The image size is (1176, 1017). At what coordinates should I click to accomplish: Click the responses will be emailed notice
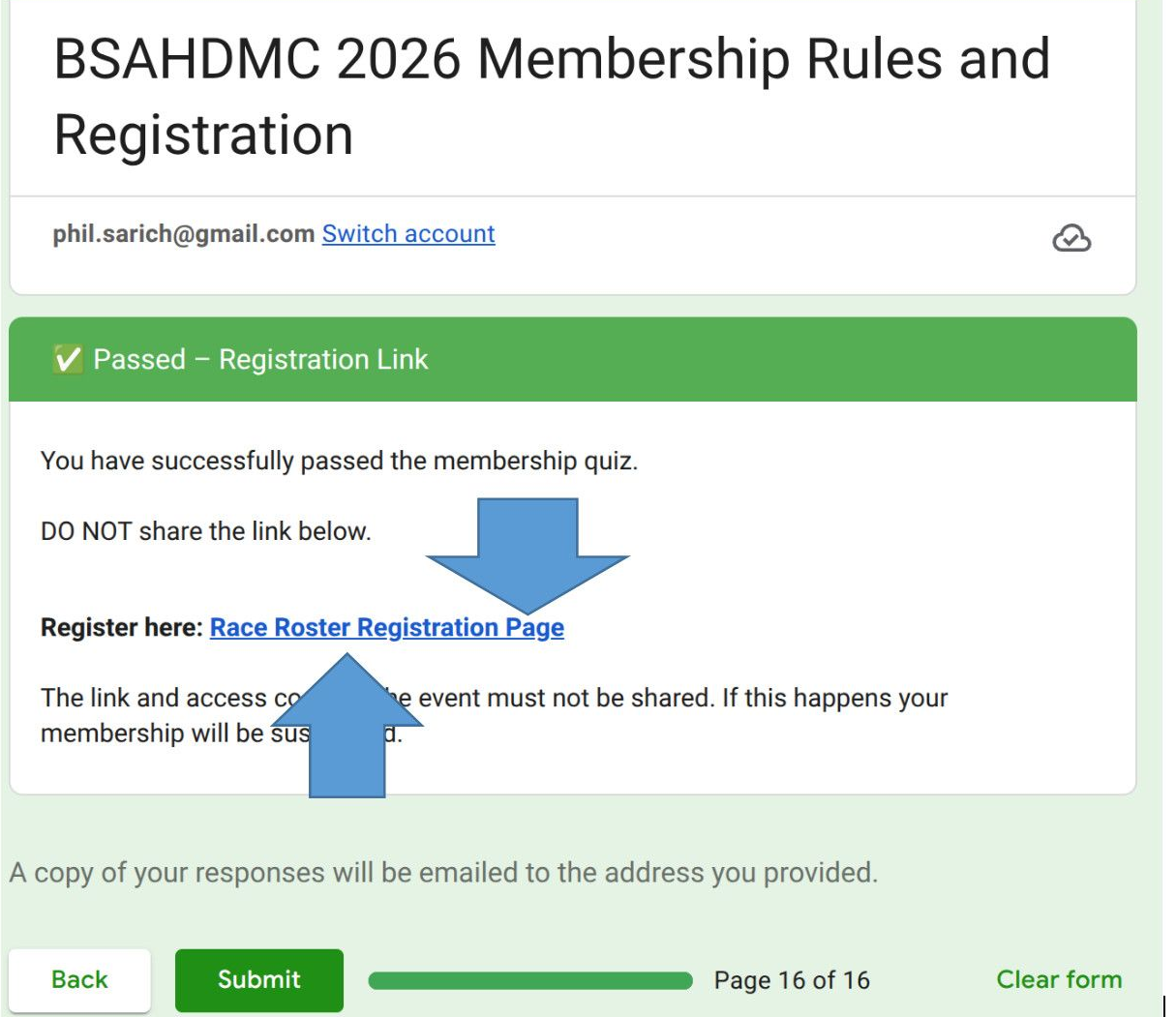443,873
